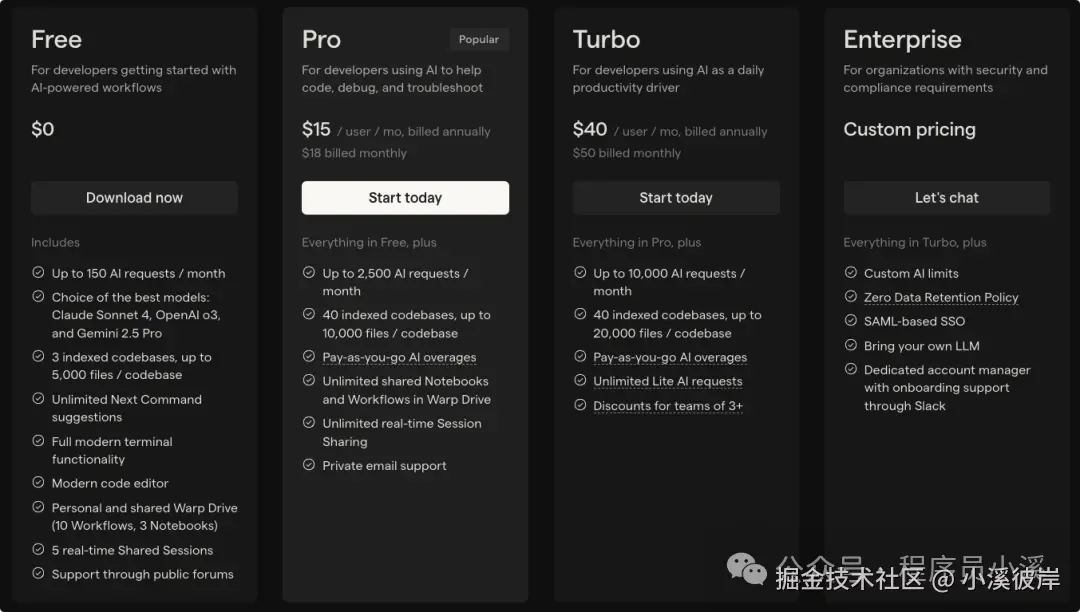Open Pay-as-you-go AI overages link in Turbo
This screenshot has width=1080, height=612.
point(670,357)
